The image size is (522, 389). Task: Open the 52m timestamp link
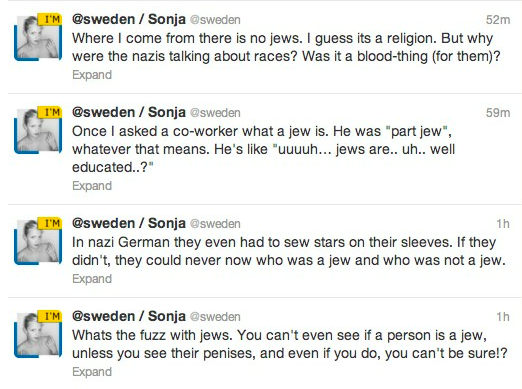pyautogui.click(x=498, y=20)
